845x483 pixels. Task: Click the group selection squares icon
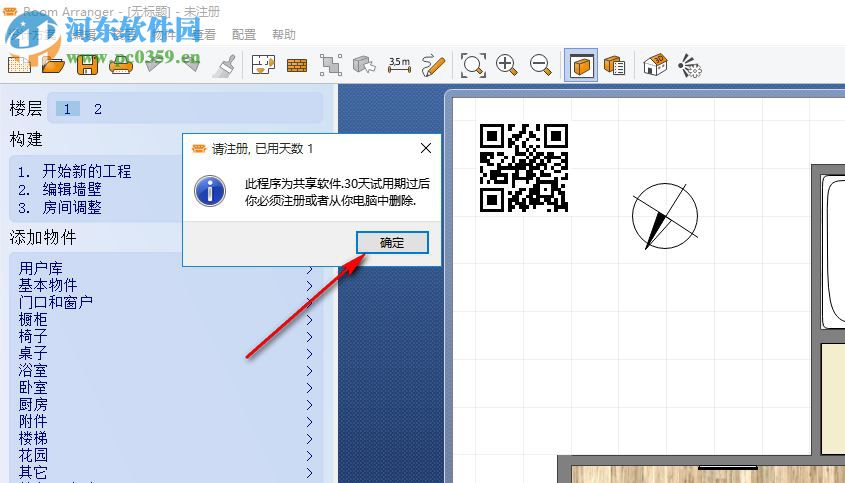330,65
